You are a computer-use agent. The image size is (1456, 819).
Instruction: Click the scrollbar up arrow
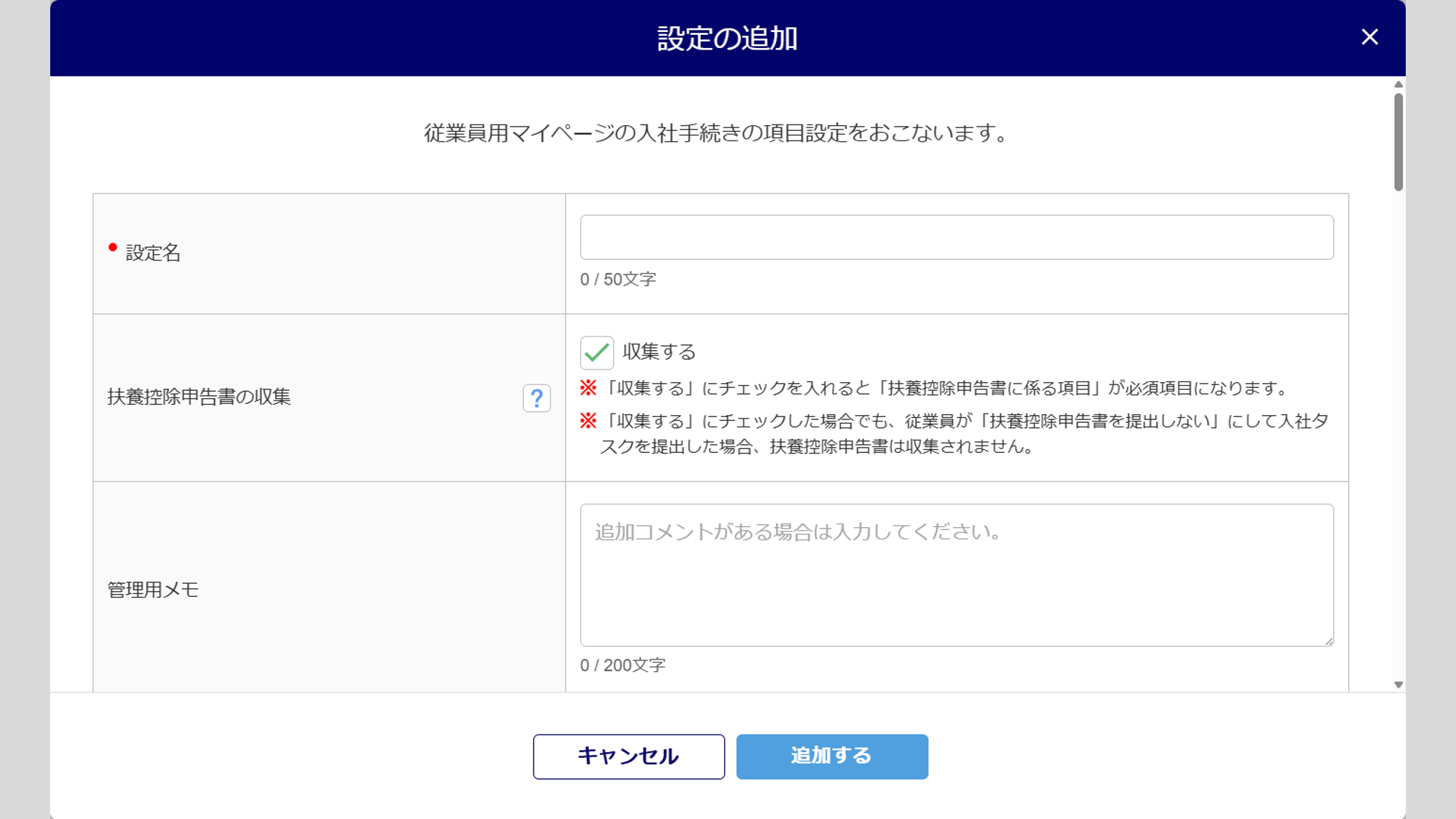[1398, 84]
